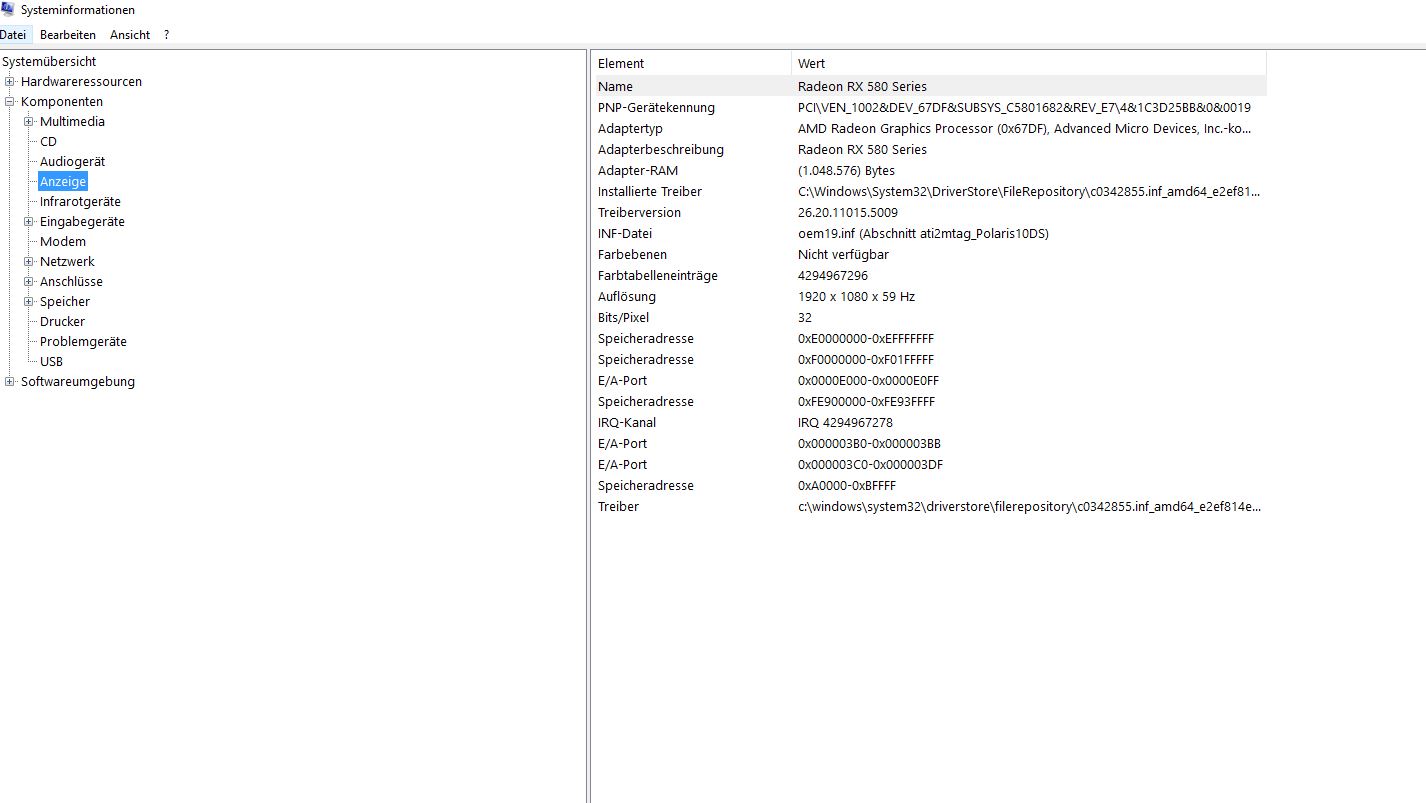Select the Farbebenen row
This screenshot has width=1426, height=803.
tap(930, 254)
